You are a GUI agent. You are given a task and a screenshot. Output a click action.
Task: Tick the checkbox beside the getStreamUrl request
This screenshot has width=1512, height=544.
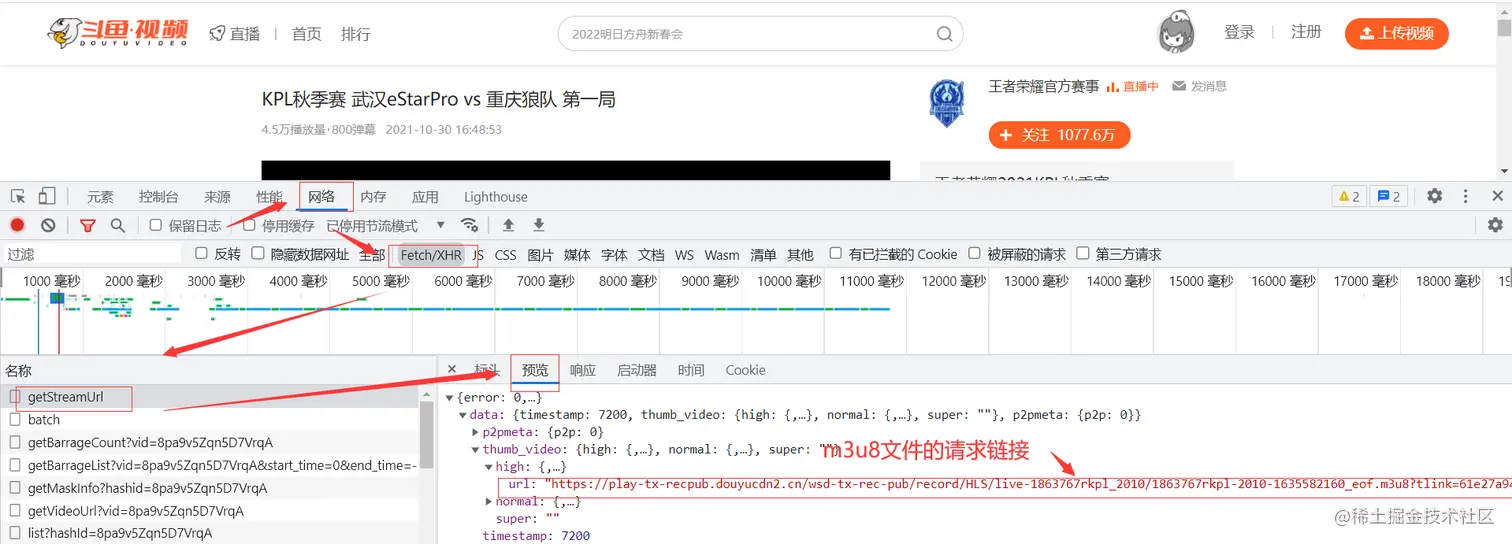[x=15, y=397]
